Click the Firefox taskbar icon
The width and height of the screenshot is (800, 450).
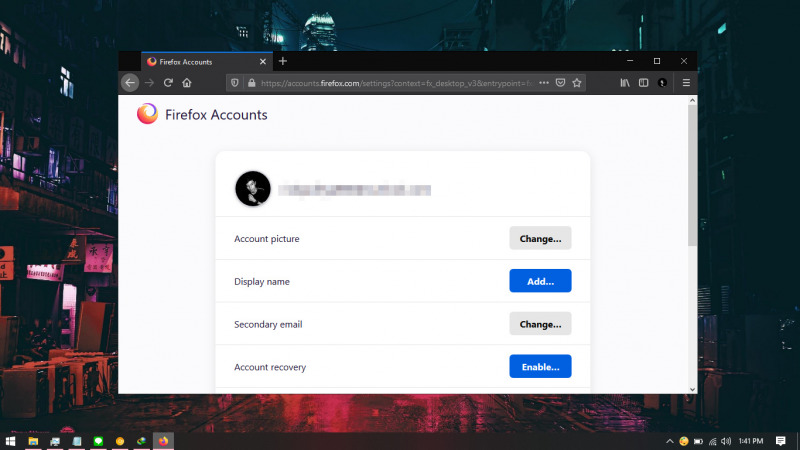(163, 441)
